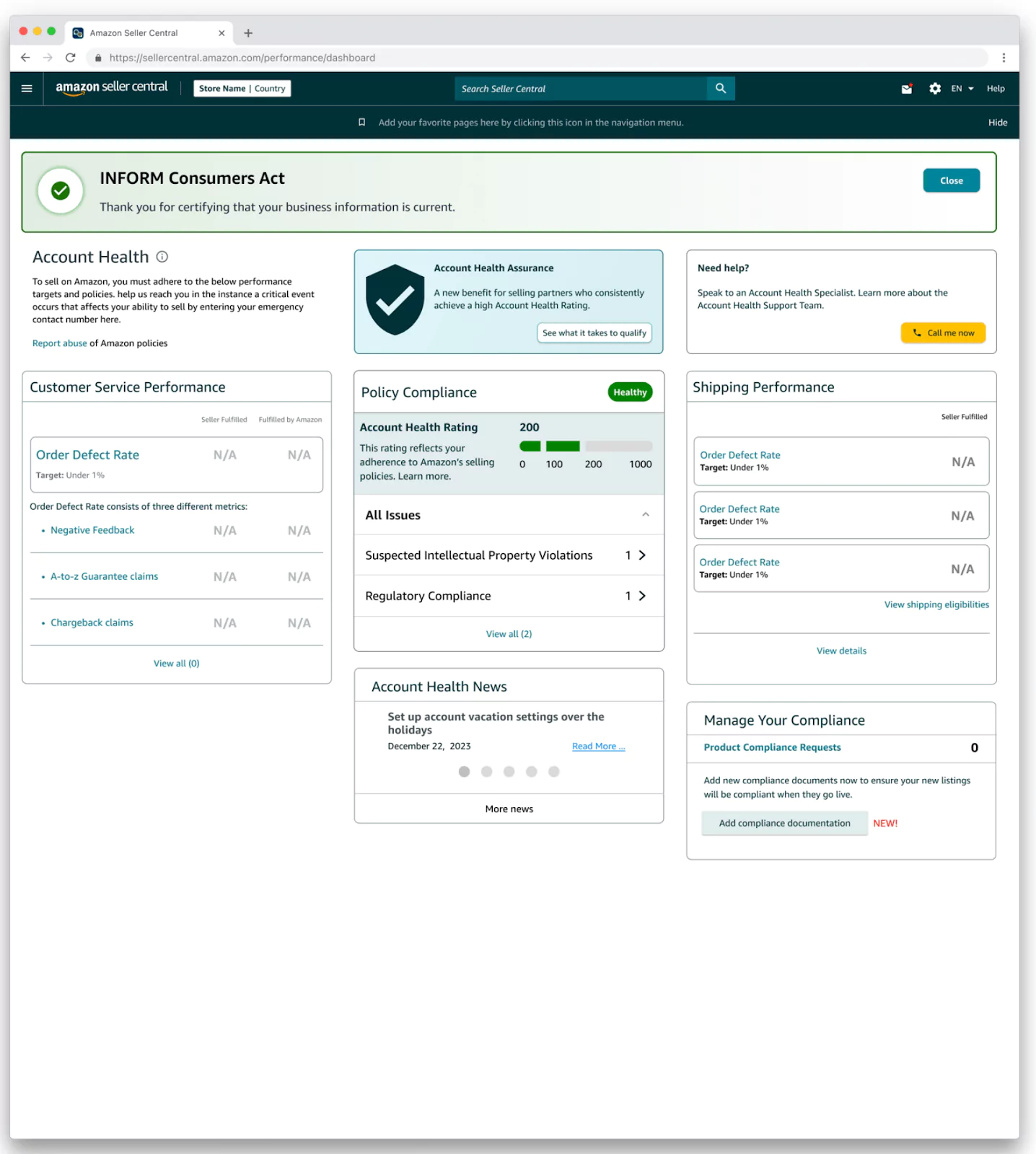
Task: Open the browser three-dot menu
Action: [1004, 58]
